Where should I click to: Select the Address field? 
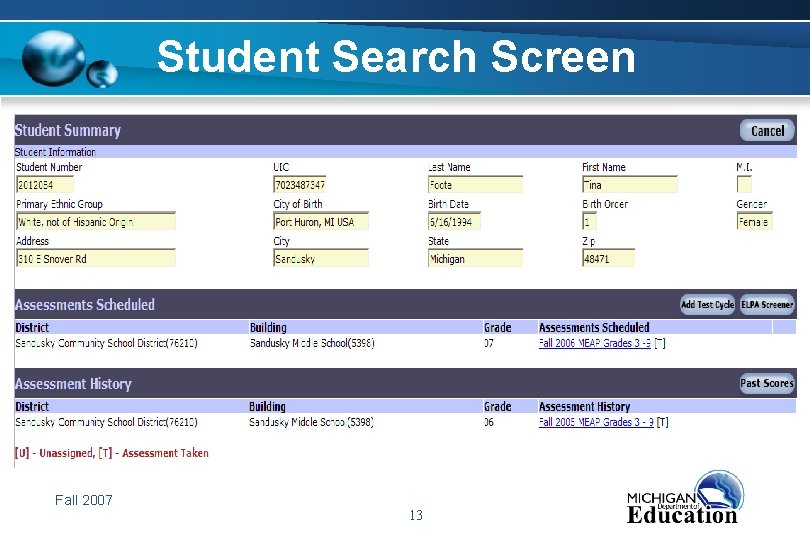pyautogui.click(x=96, y=258)
